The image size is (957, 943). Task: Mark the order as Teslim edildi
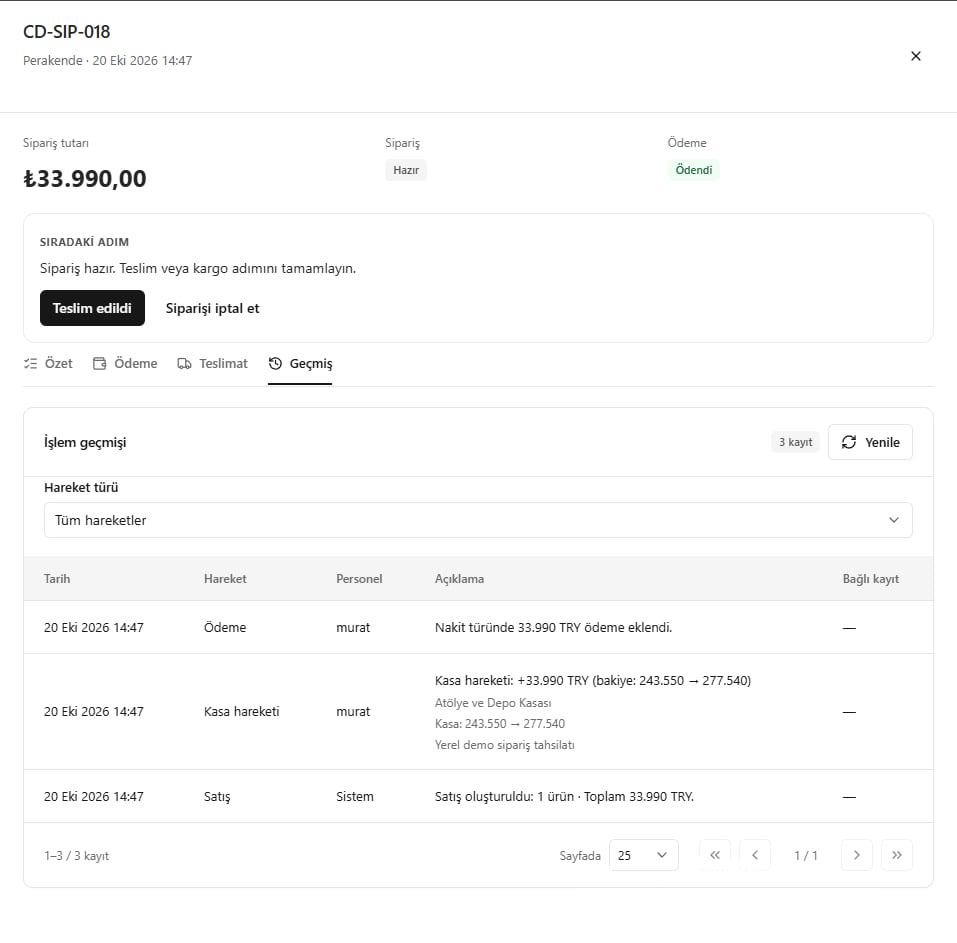[x=92, y=308]
